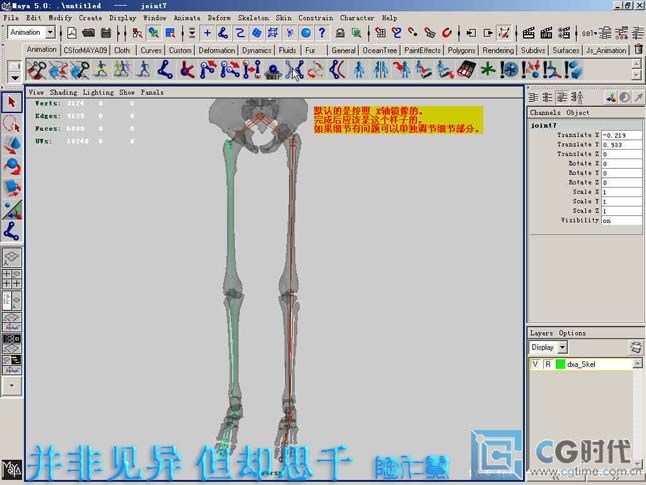This screenshot has width=646, height=485.
Task: Click the save scene icon
Action: pyautogui.click(x=106, y=33)
